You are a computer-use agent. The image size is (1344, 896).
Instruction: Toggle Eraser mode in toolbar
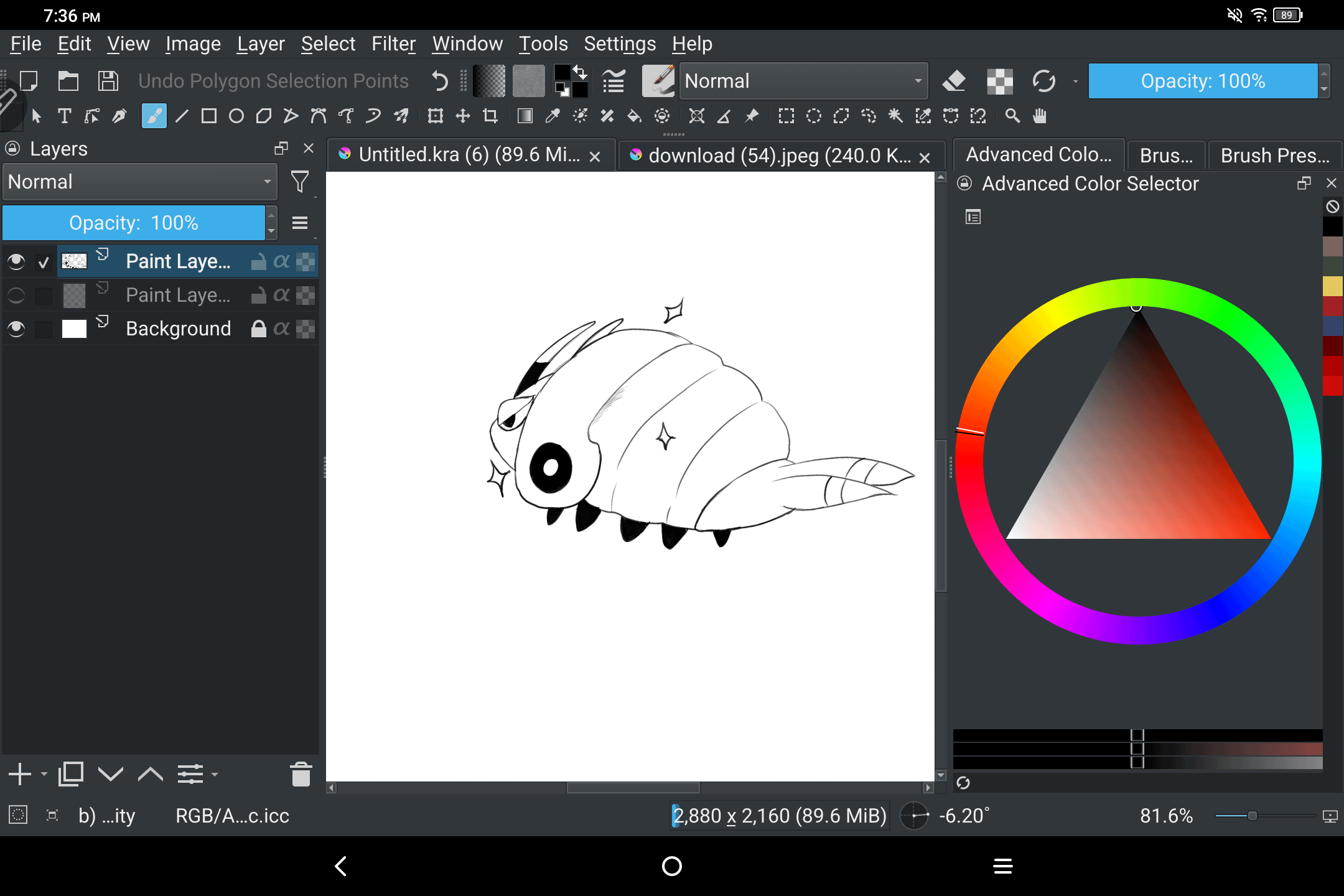[954, 81]
